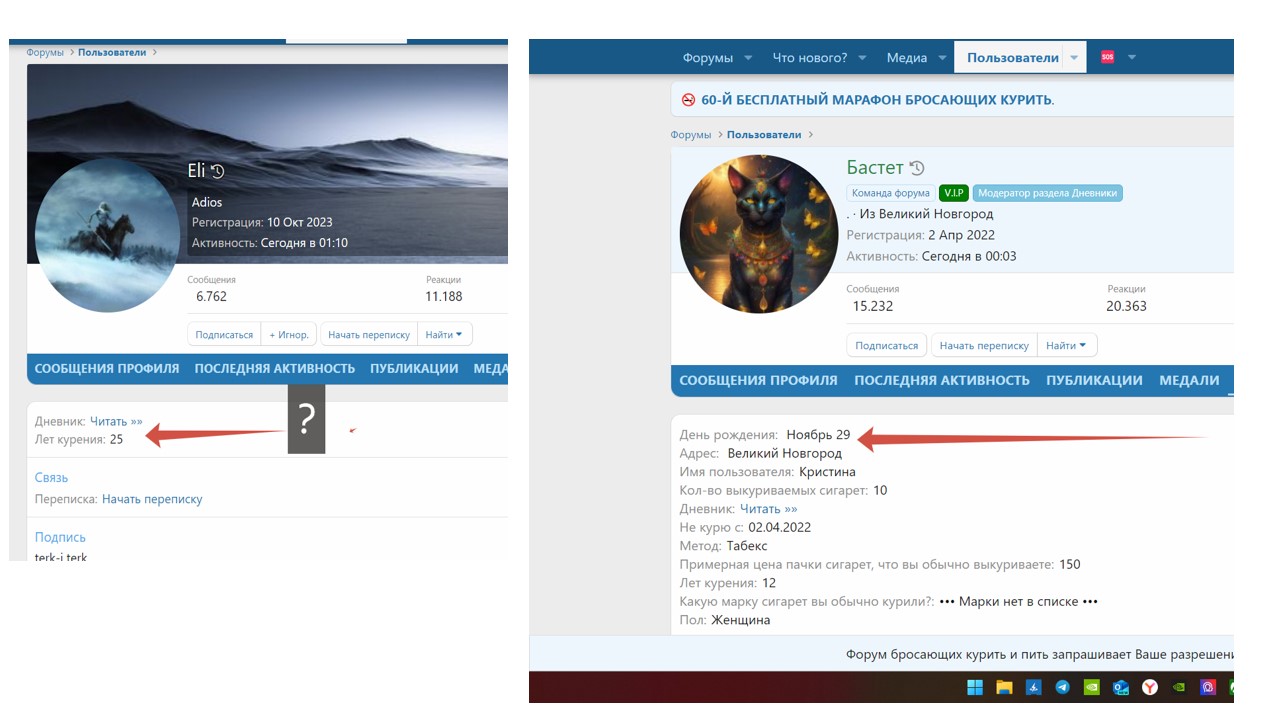Expand the Форумы navigation dropdown arrow
The image size is (1280, 720).
coord(747,58)
